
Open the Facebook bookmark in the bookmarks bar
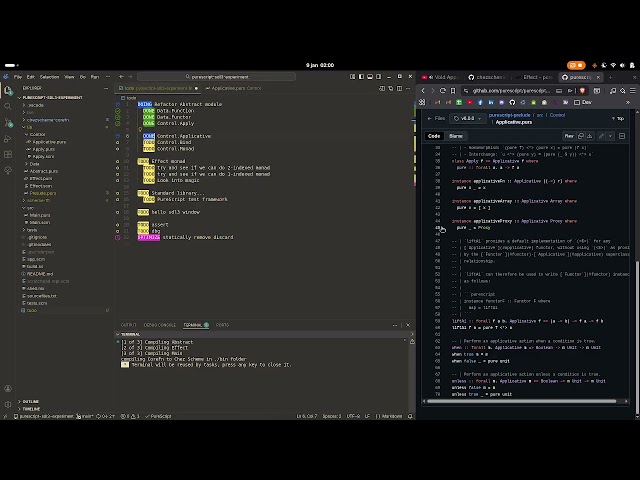tap(480, 102)
